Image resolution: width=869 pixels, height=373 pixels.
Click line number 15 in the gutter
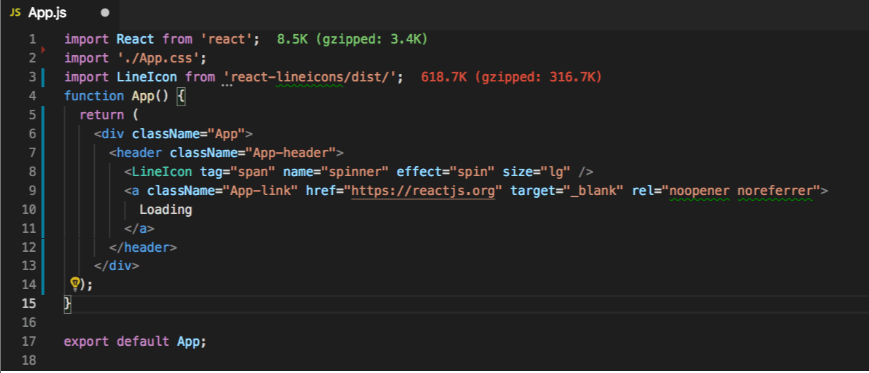[29, 304]
